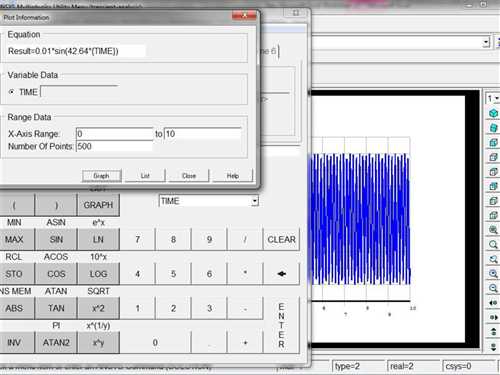The image size is (500, 375).
Task: Pan the model down arrow icon
Action: click(493, 346)
